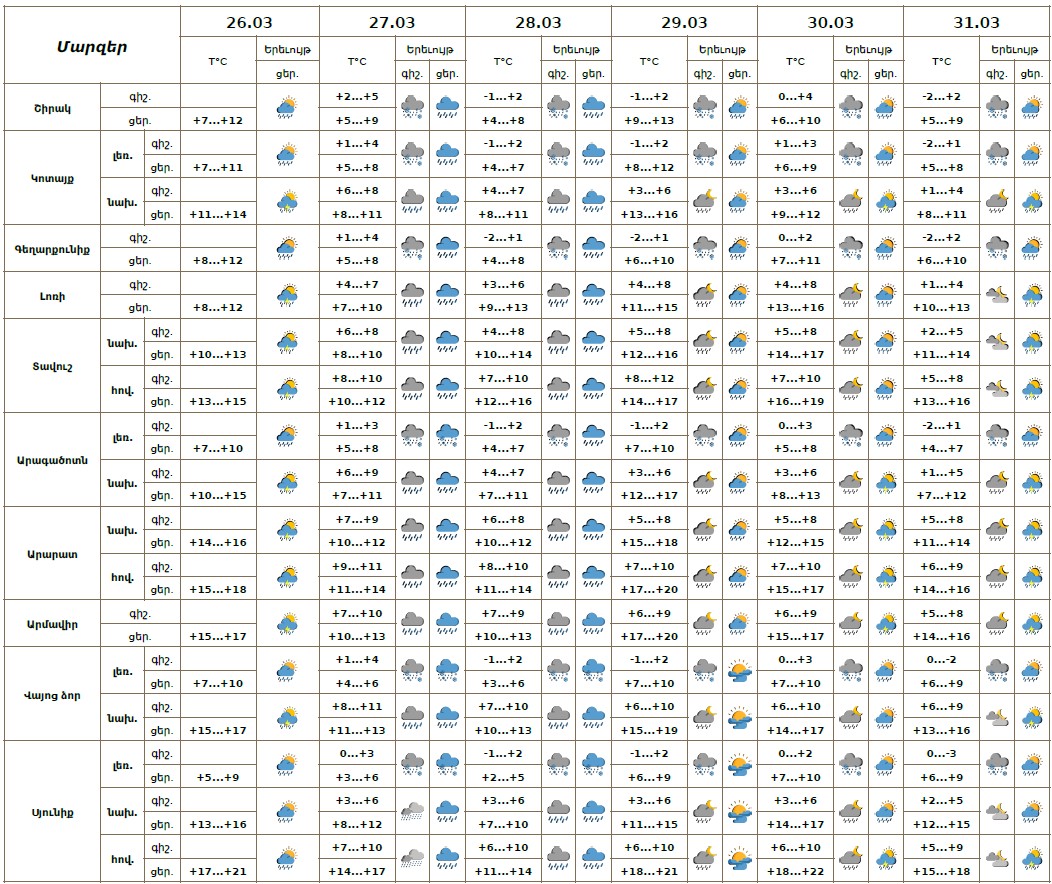Click Շիրակ daytime temperature +7…+12 cell
Screen dimensions: 1052x884
(217, 120)
